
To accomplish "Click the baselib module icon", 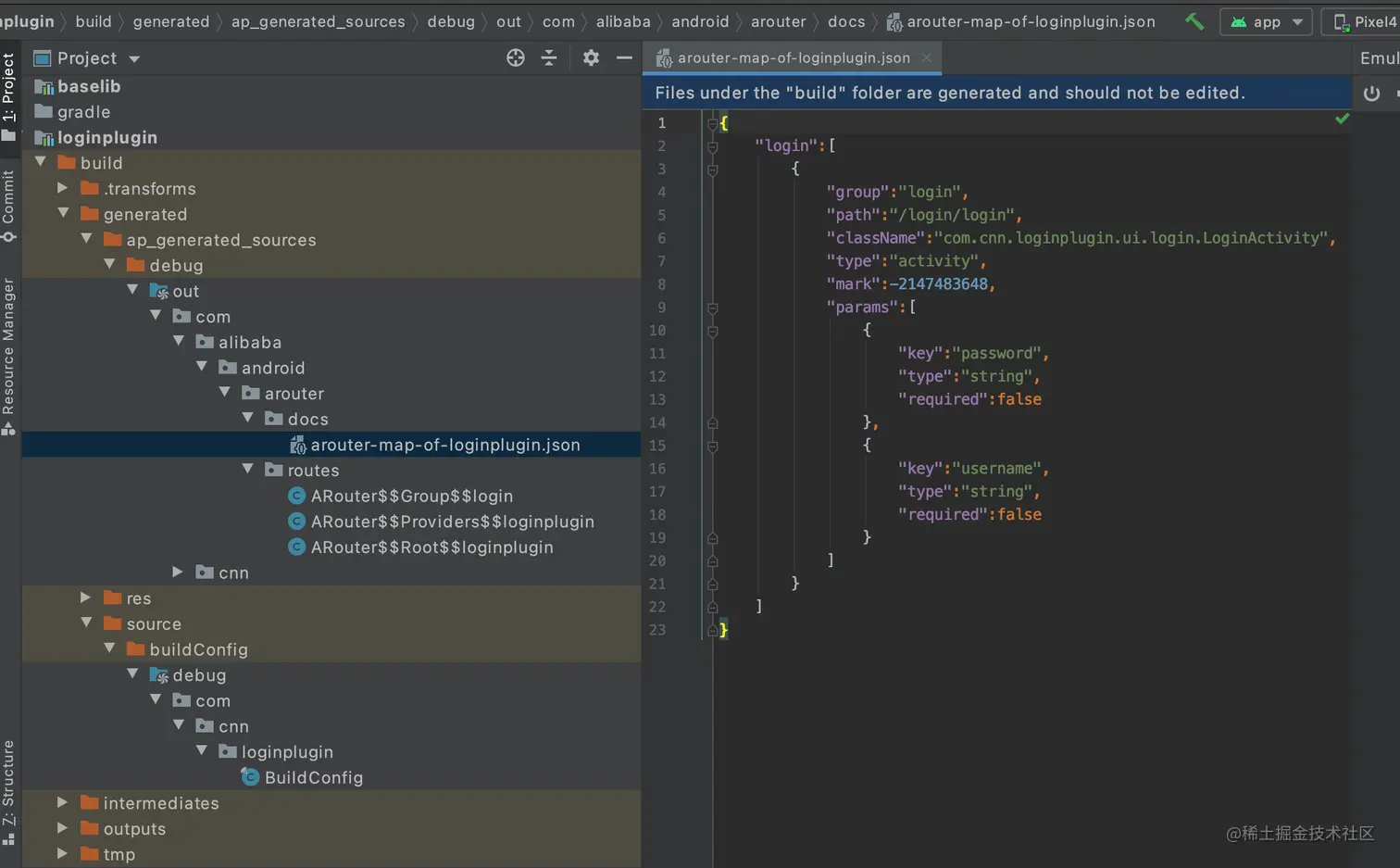I will 44,86.
